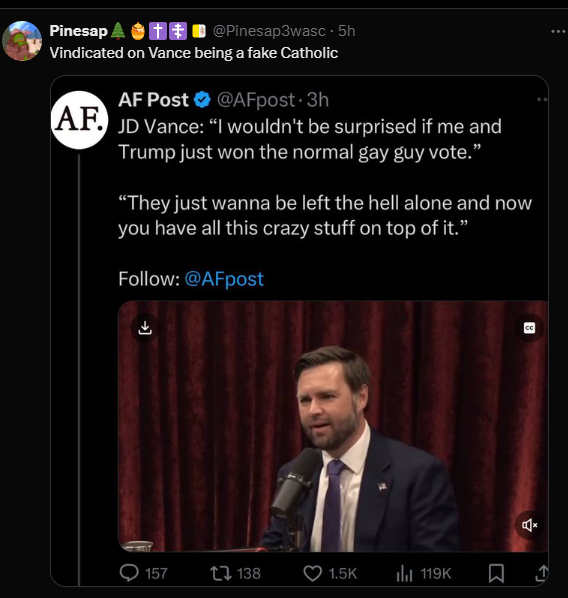Like the AF Post tweet

click(x=312, y=573)
